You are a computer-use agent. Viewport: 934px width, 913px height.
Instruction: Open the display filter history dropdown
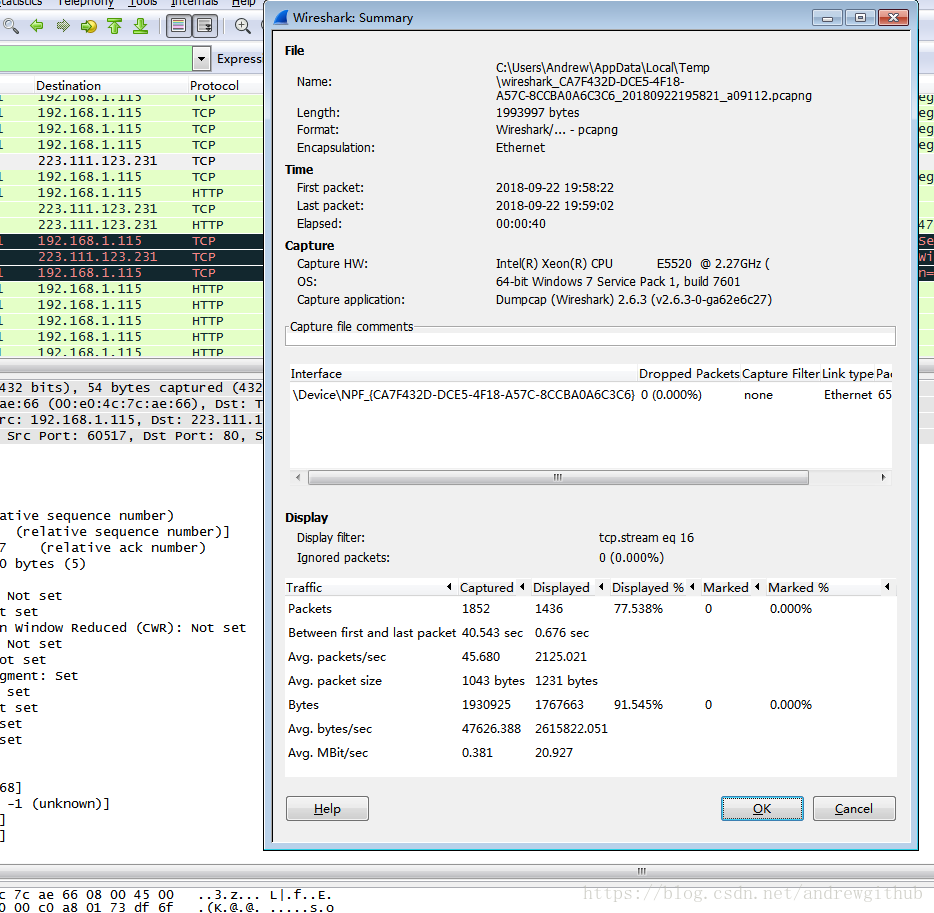pos(201,59)
